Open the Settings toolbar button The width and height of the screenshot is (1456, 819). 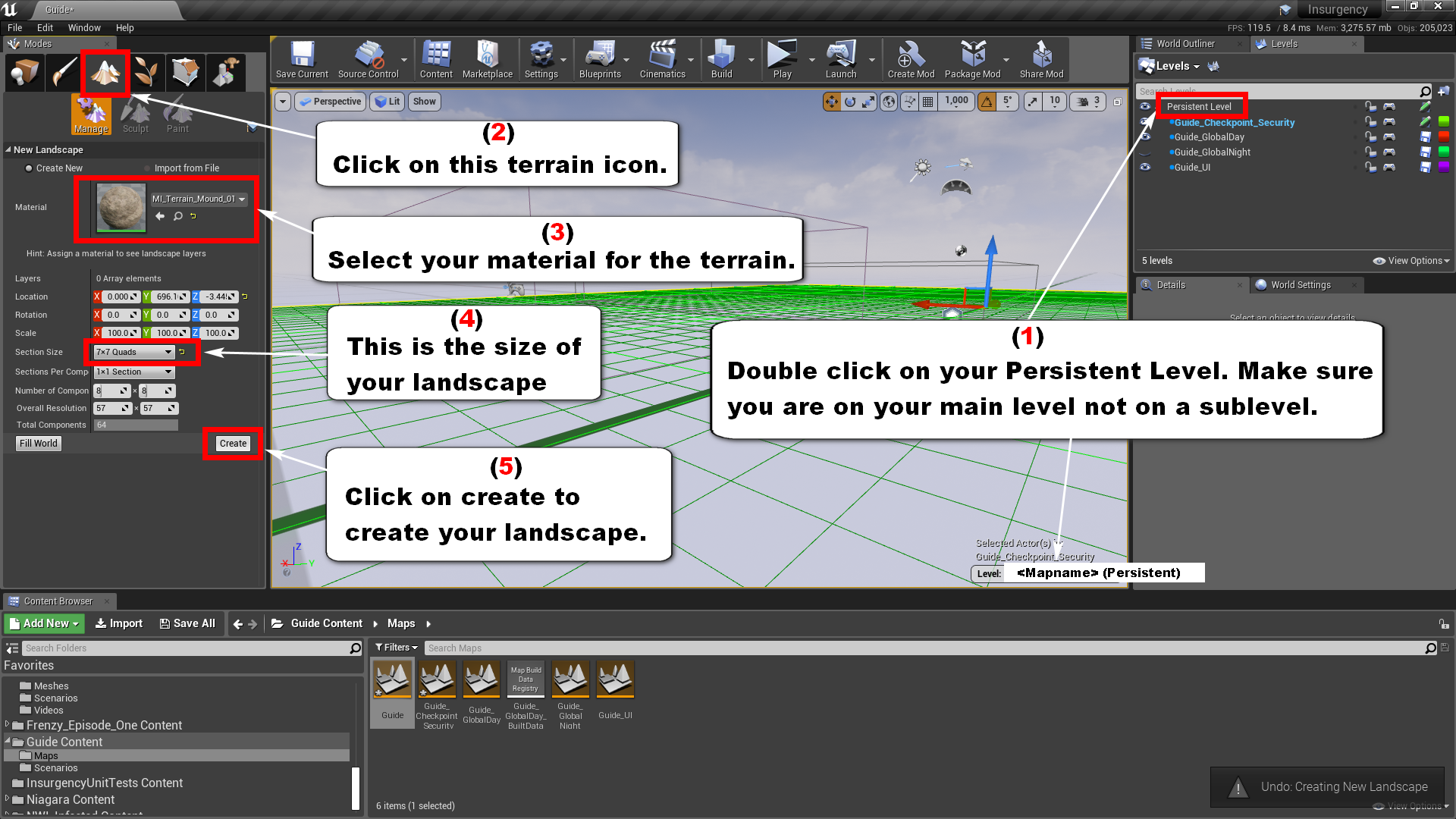coord(541,60)
